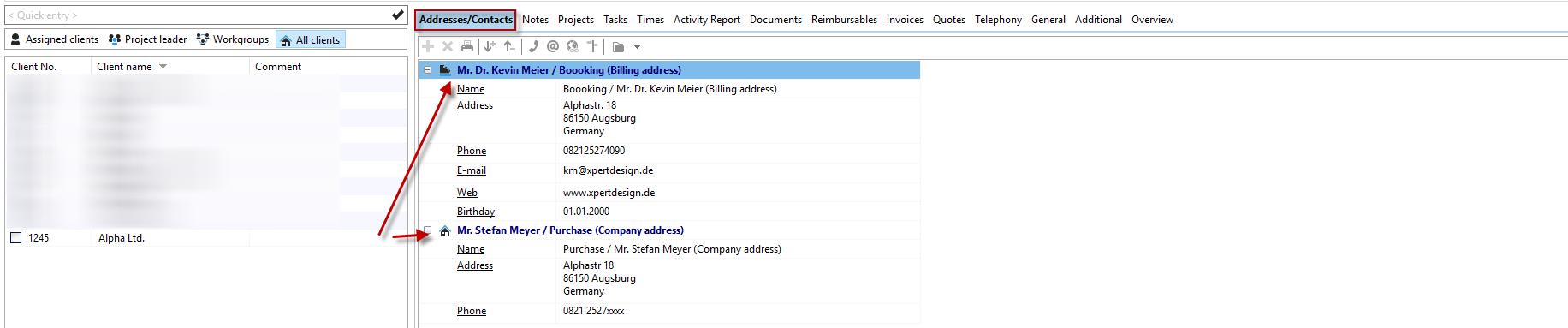Open the Reimbursables tab
The height and width of the screenshot is (328, 1568).
coord(844,20)
